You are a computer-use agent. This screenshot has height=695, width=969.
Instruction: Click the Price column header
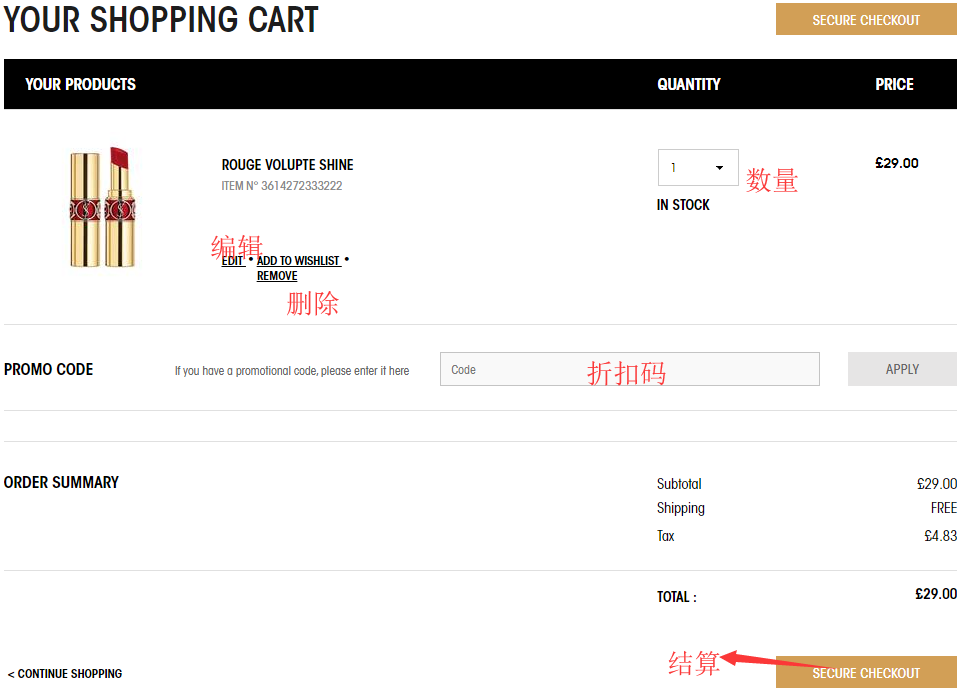coord(894,84)
